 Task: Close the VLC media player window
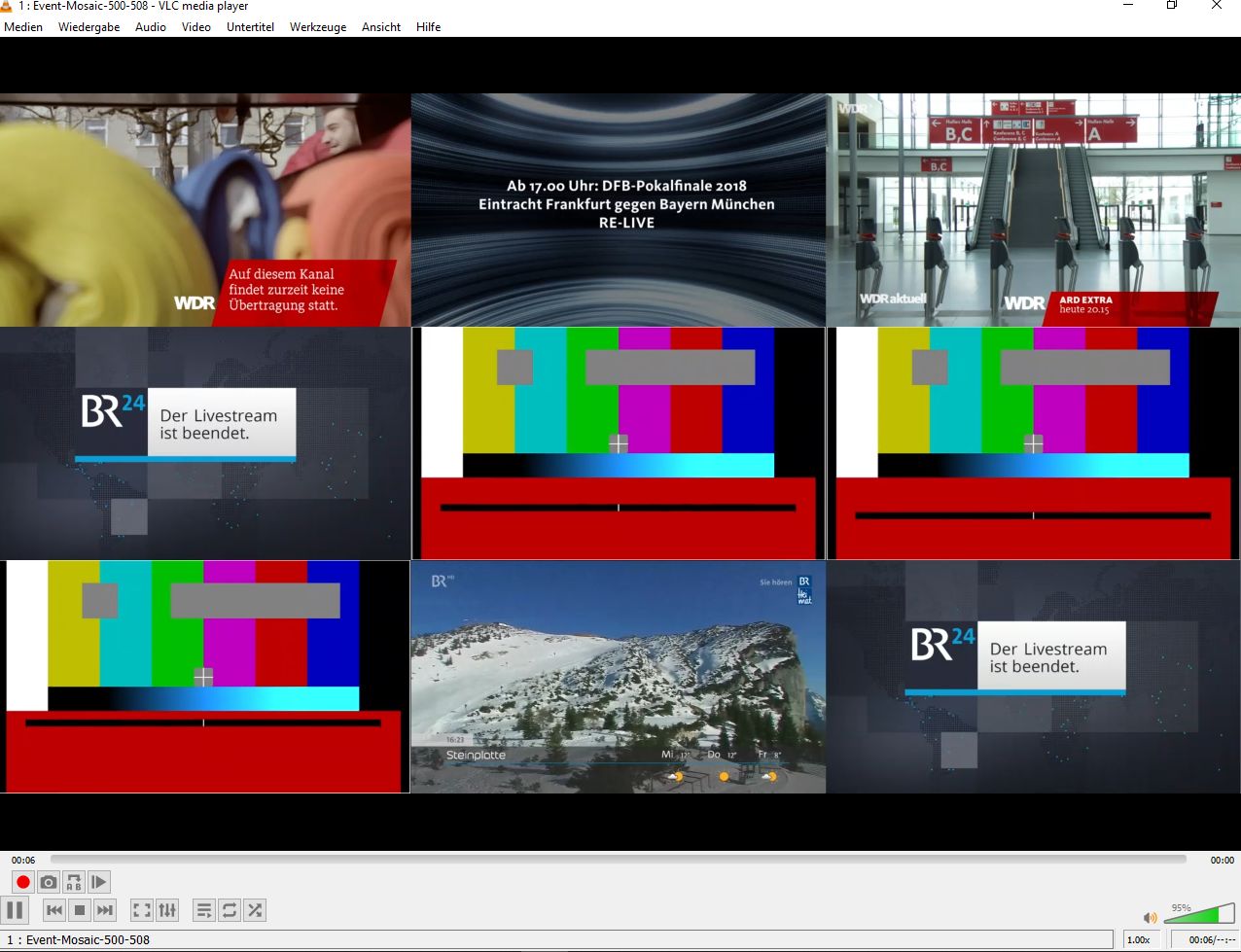point(1217,6)
